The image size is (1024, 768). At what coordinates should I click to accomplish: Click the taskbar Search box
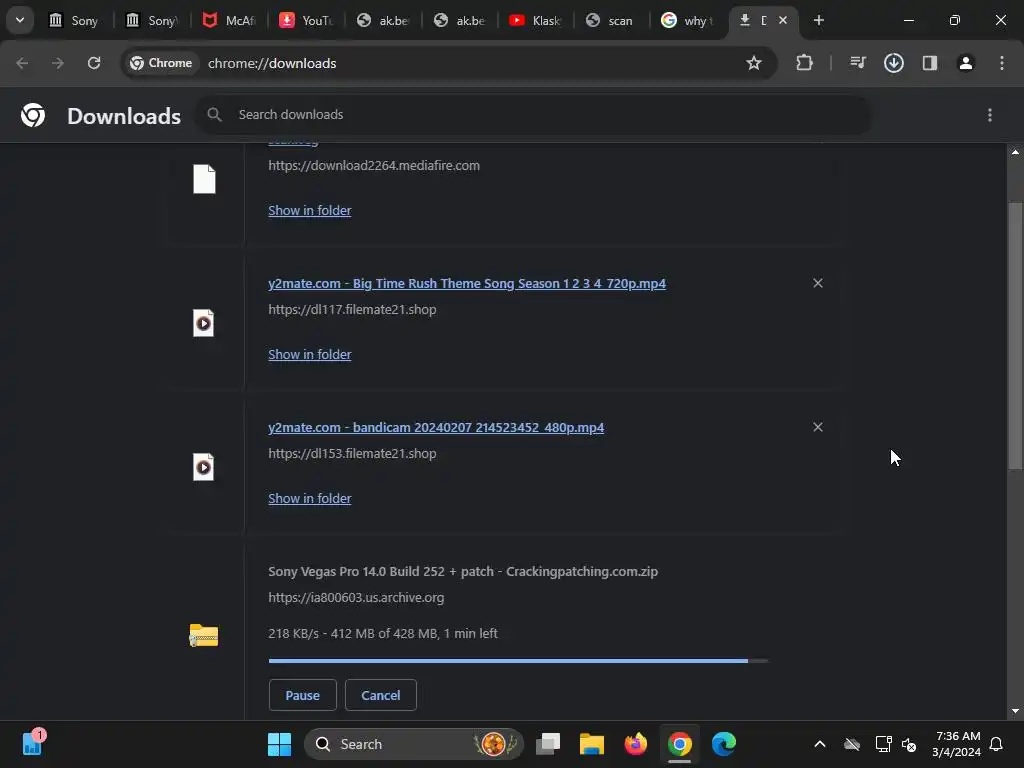coord(414,744)
